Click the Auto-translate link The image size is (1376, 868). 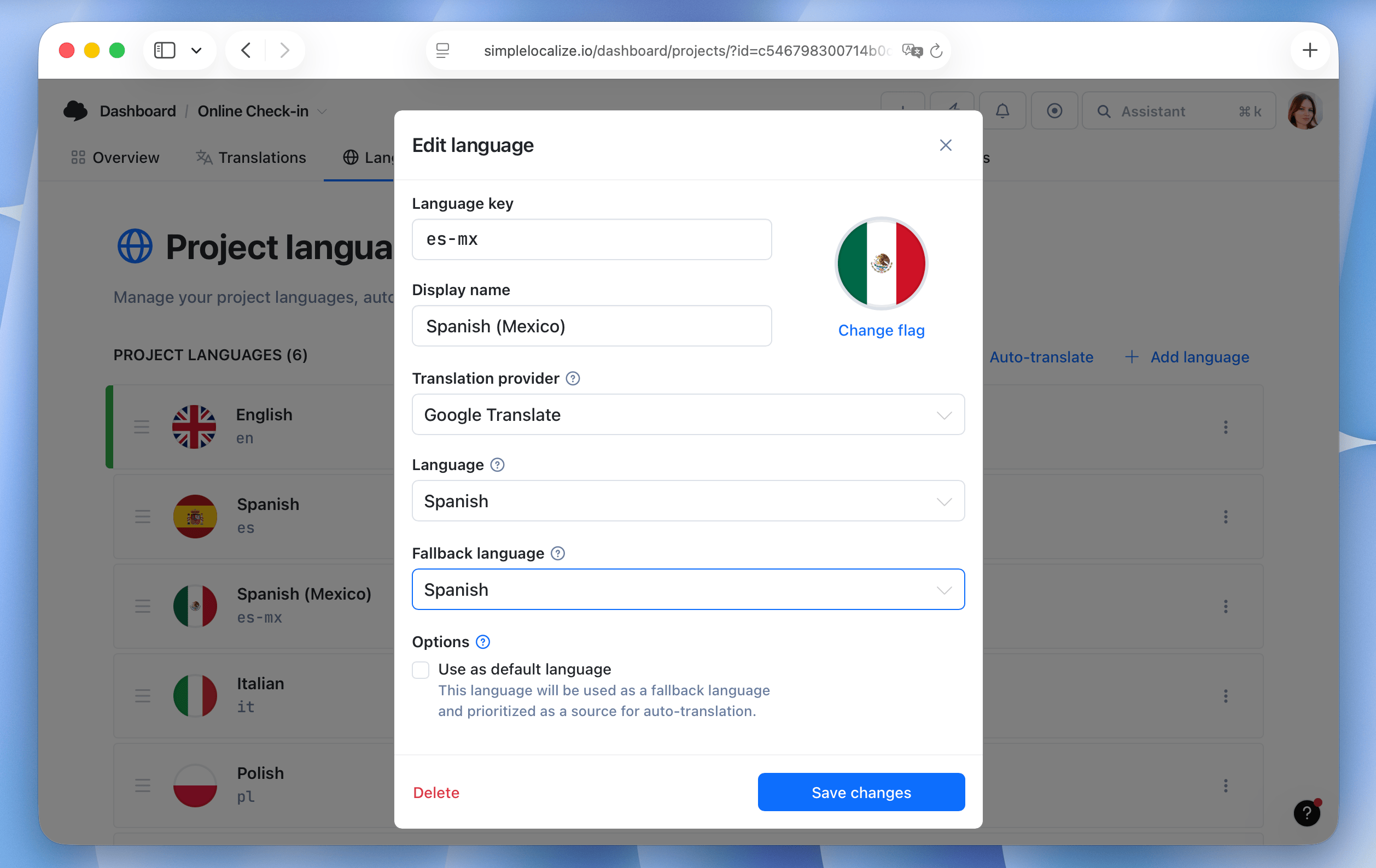1041,357
